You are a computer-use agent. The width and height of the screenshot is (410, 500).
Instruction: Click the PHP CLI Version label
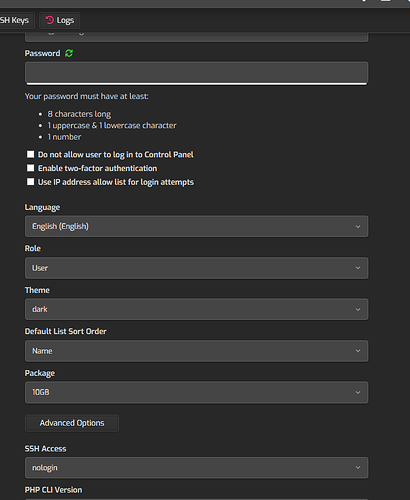[x=53, y=490]
